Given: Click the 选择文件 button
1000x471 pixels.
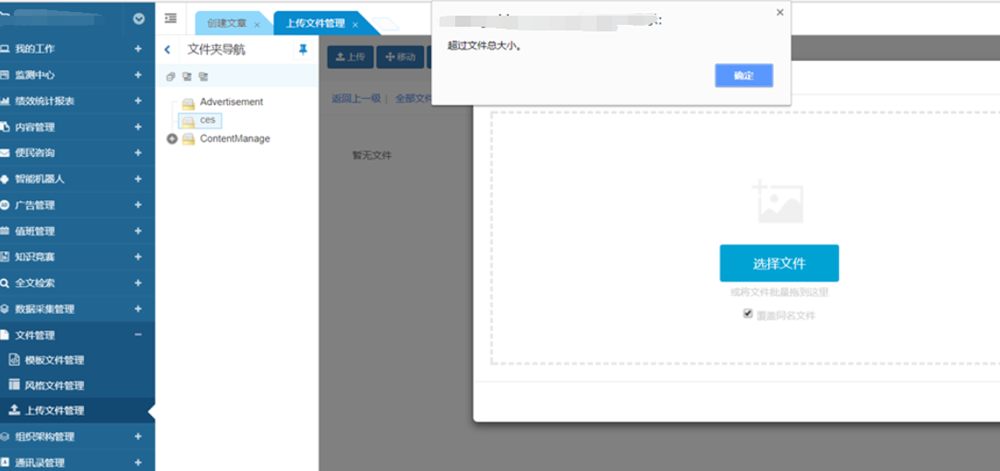Looking at the screenshot, I should pos(779,263).
